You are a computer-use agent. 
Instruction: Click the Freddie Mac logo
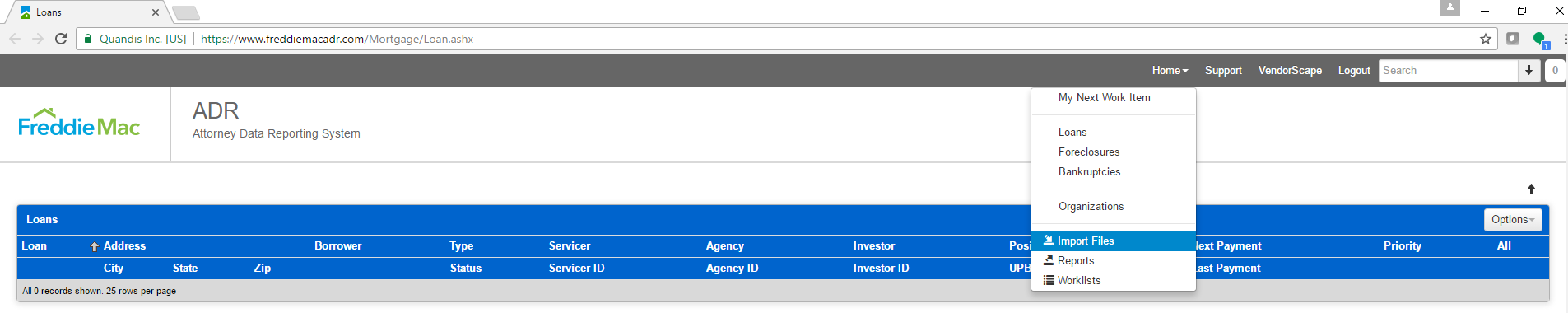click(79, 123)
